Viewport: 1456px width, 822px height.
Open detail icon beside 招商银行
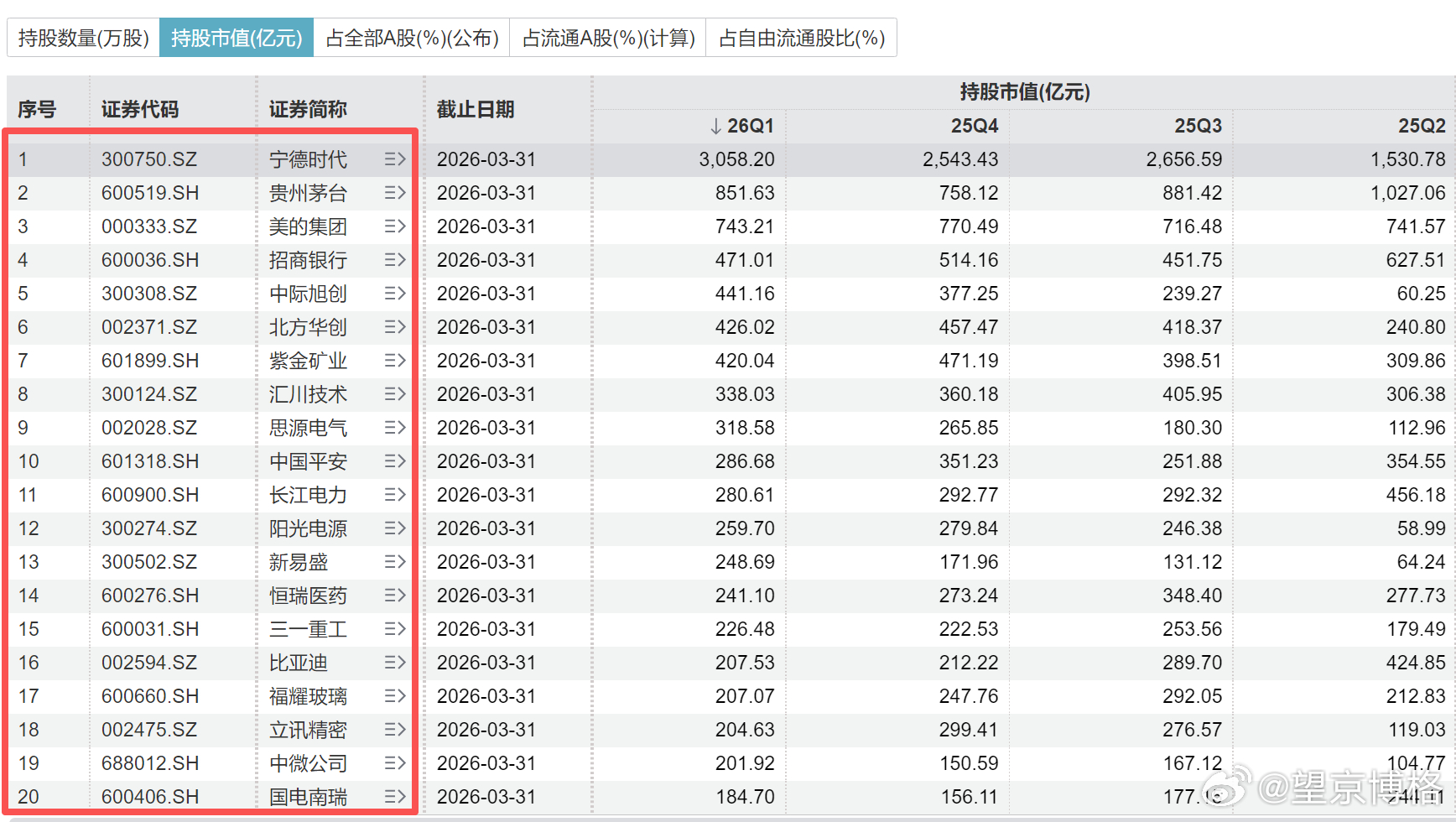pos(395,260)
